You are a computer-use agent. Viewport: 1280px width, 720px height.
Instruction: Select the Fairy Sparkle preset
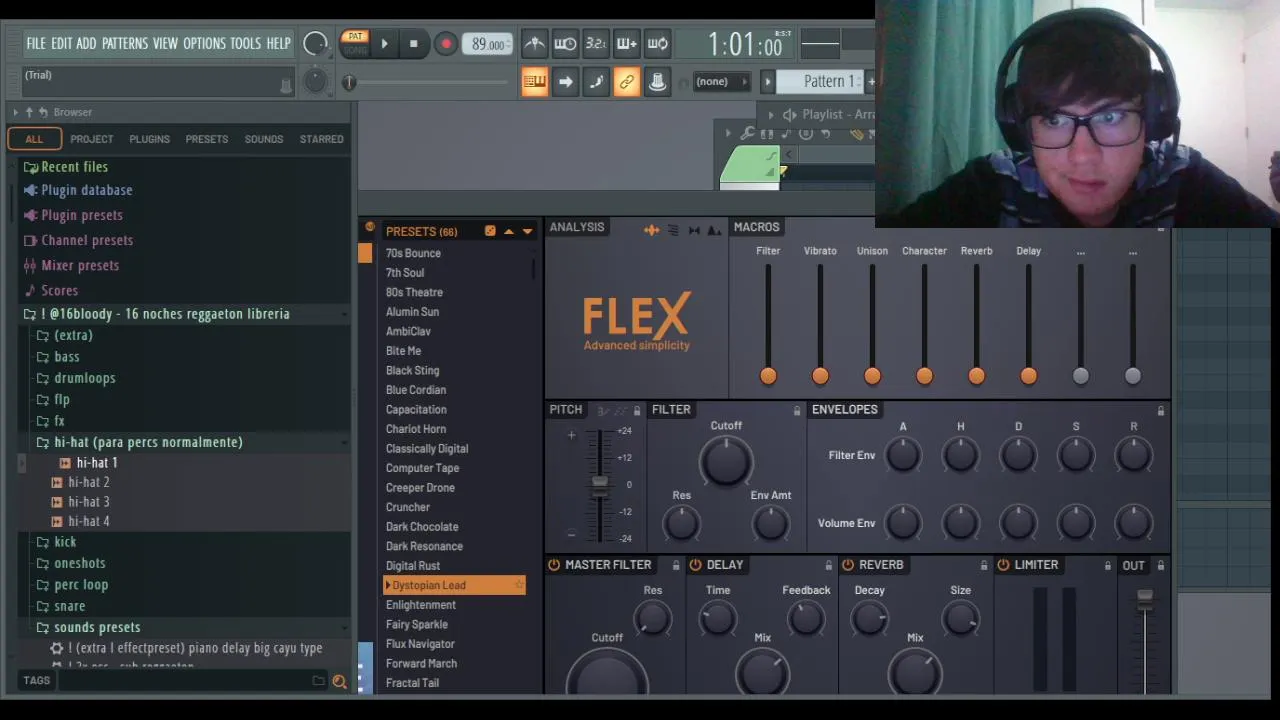[417, 625]
